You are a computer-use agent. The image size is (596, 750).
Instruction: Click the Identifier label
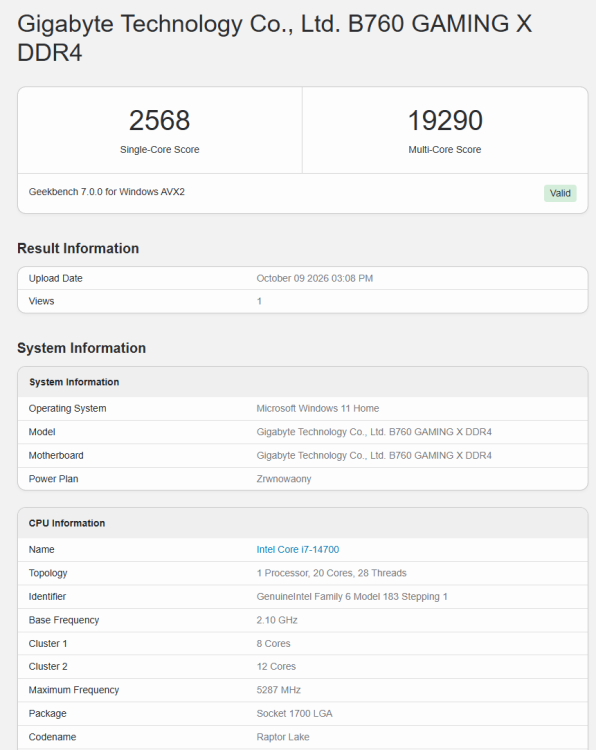coord(47,596)
